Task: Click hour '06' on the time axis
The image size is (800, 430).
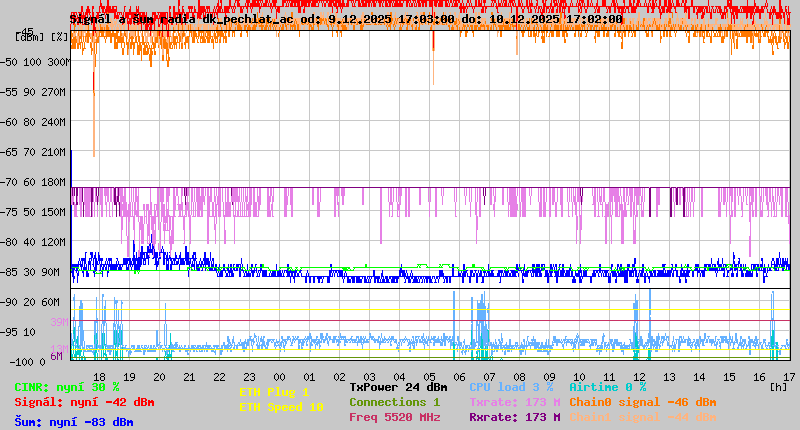Action: 460,377
